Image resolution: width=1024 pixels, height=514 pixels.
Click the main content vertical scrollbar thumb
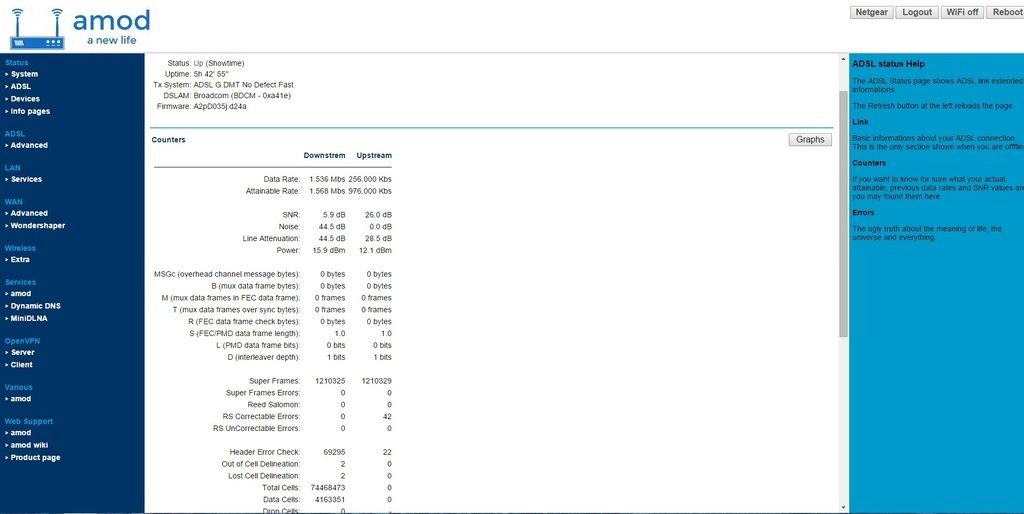pos(842,210)
